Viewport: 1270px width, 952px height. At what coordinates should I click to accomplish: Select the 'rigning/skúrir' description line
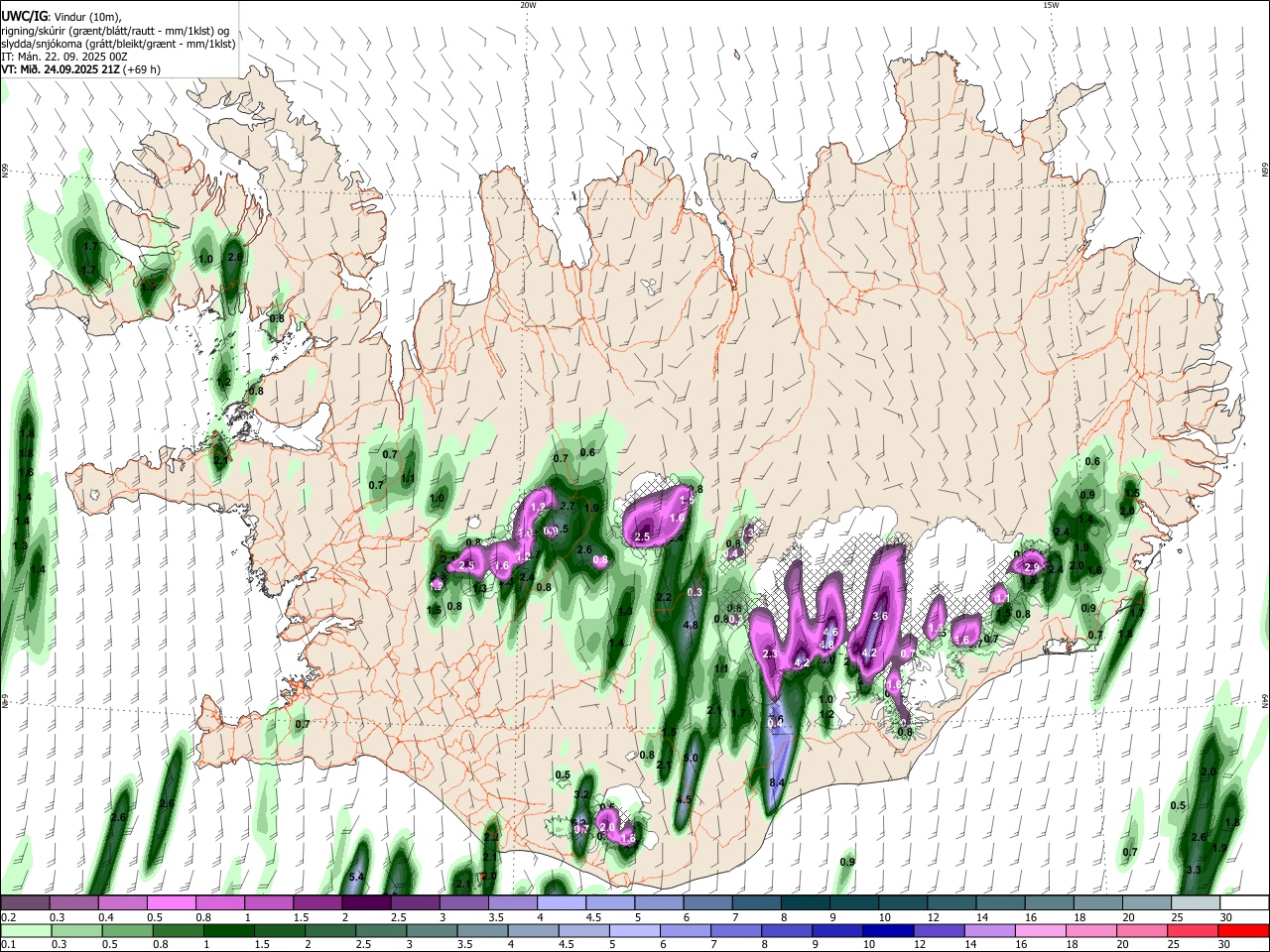[115, 31]
